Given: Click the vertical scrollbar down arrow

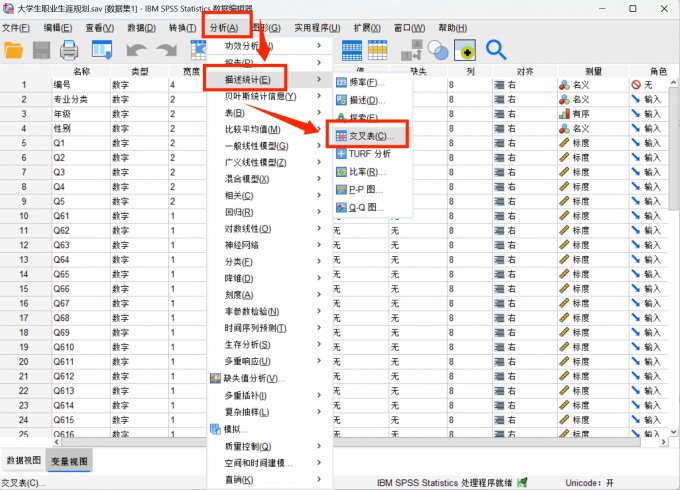Looking at the screenshot, I should 673,432.
